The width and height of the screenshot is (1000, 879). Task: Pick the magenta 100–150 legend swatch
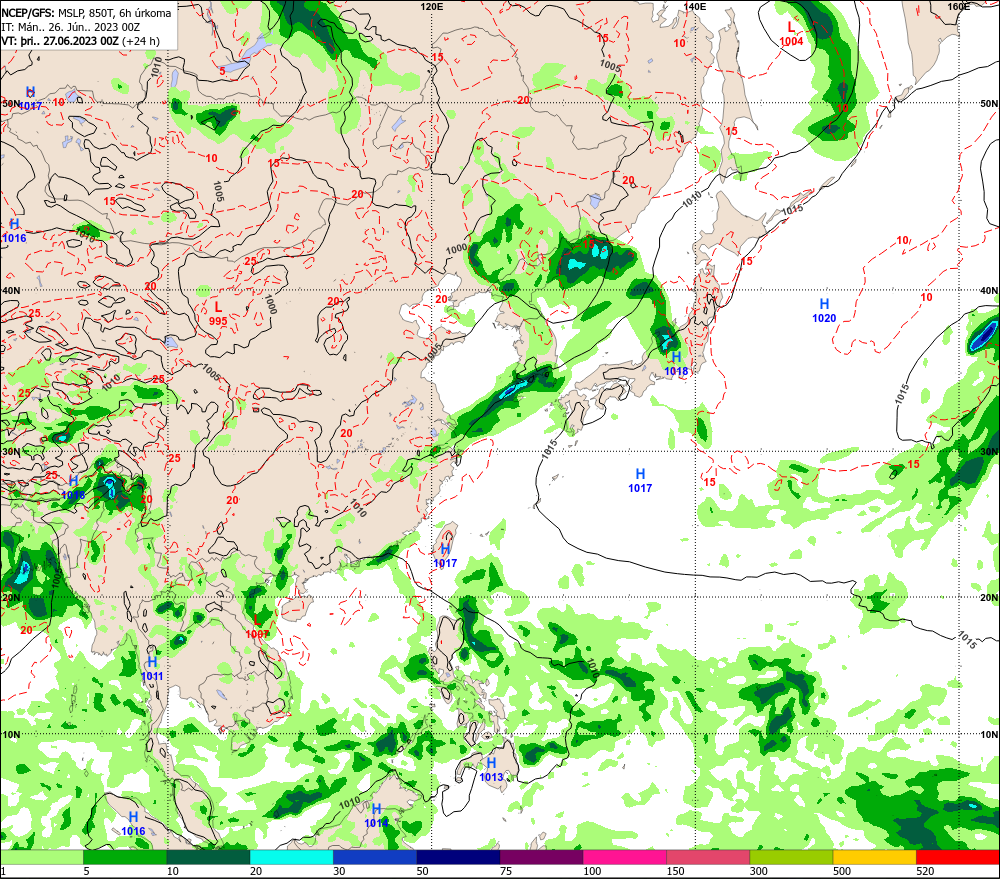tap(624, 857)
